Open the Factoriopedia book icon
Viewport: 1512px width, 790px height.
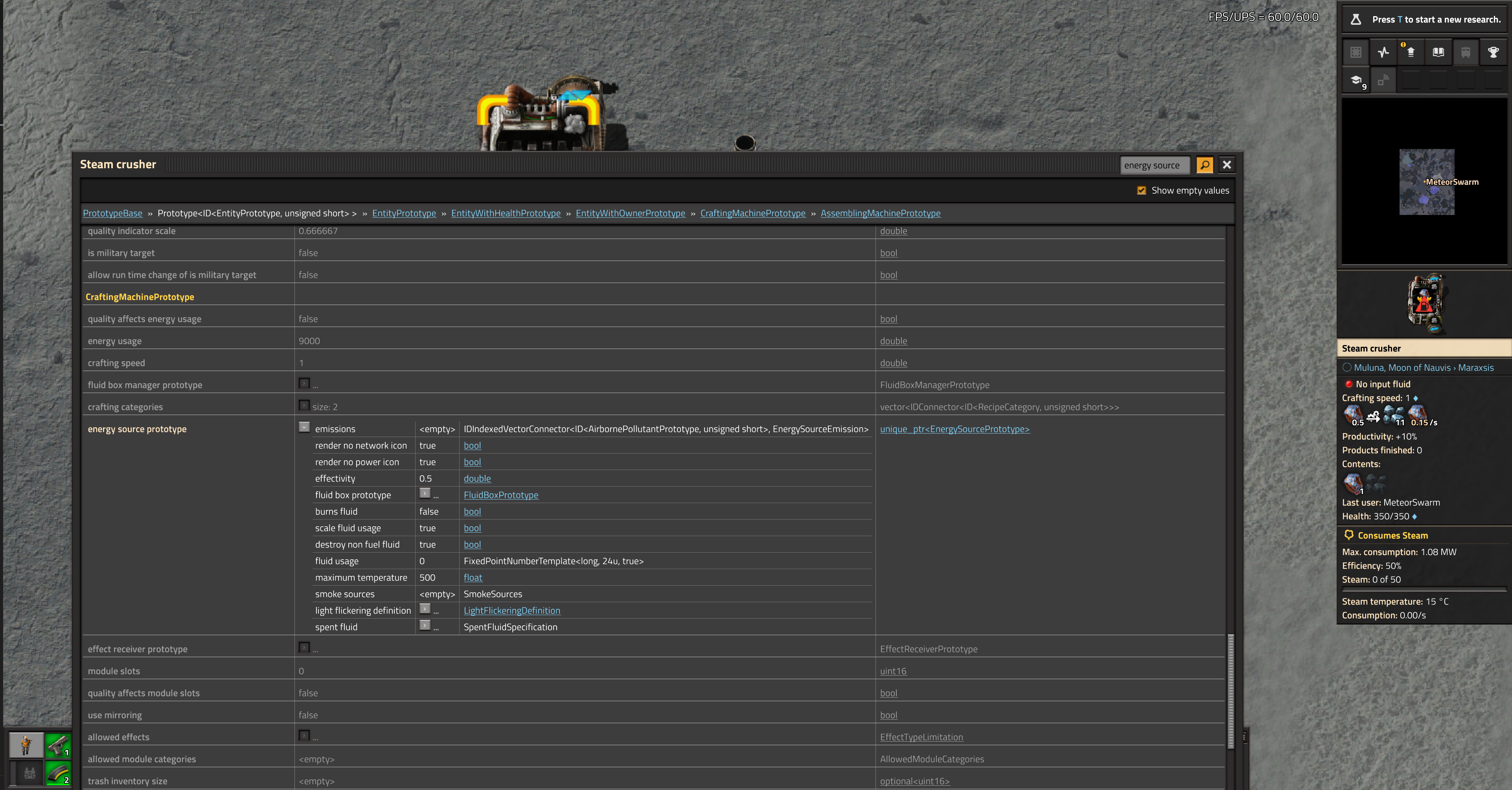1438,52
